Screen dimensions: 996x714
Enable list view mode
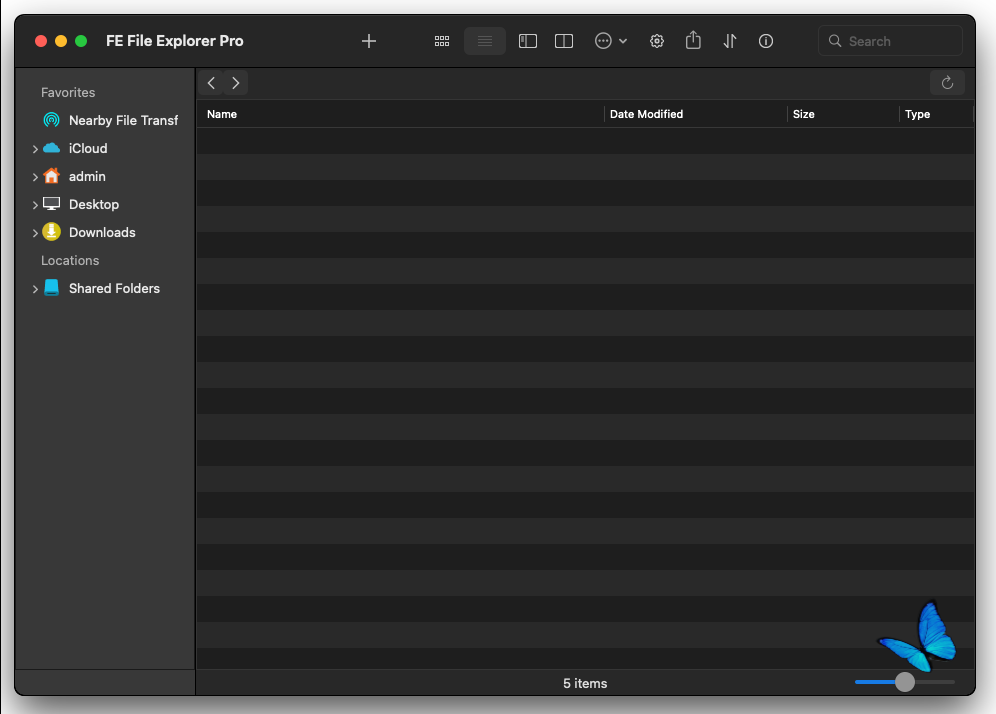[x=485, y=41]
